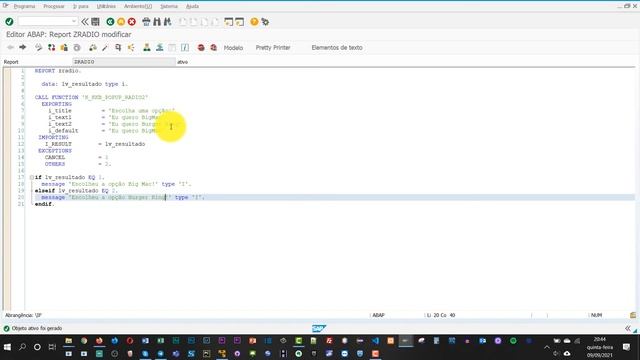Click the yellow Exit icon
This screenshot has width=640, height=360.
(x=121, y=22)
